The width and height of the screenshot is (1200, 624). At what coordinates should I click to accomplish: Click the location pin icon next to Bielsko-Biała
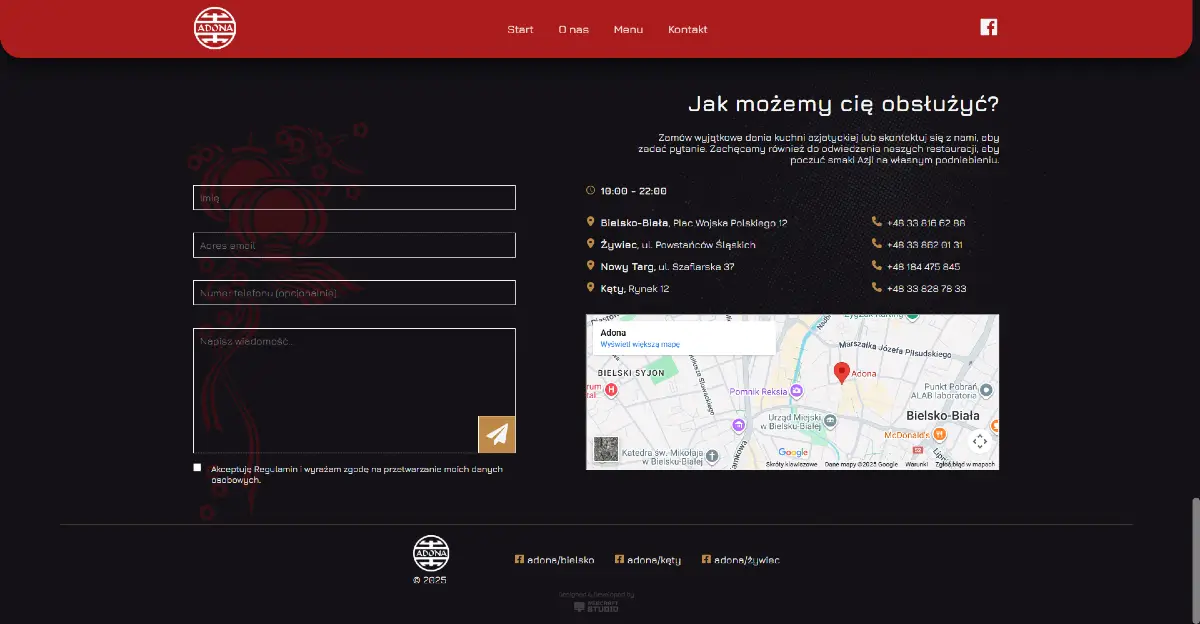590,221
